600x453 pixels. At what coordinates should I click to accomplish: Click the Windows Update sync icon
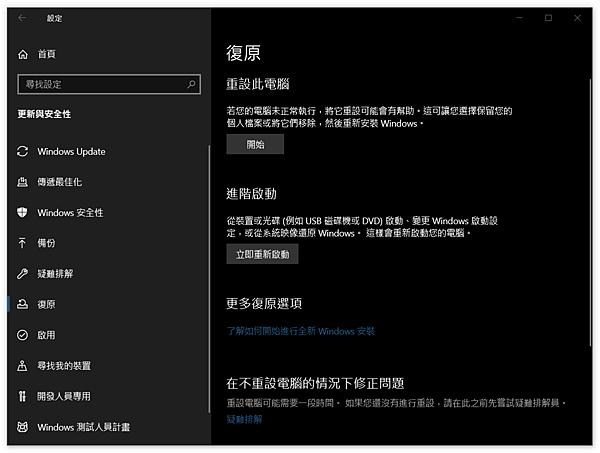tap(23, 152)
